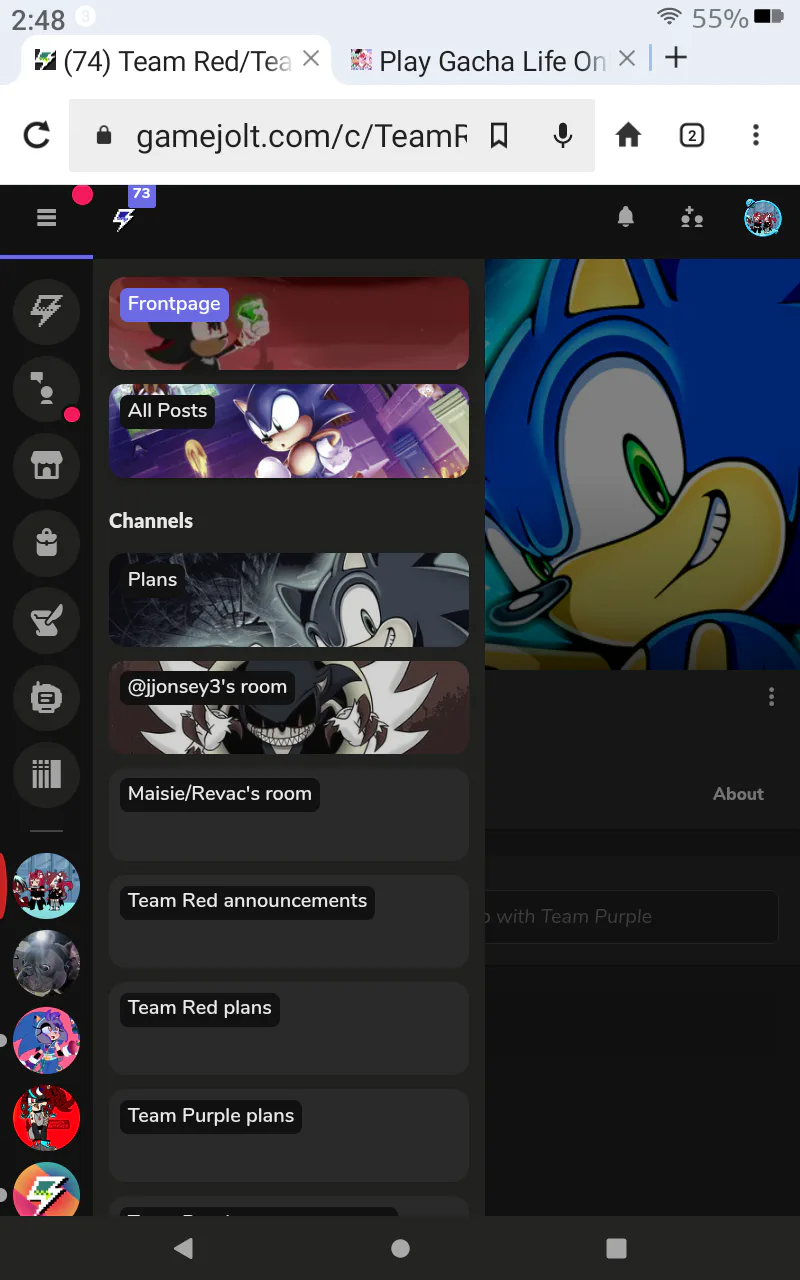800x1280 pixels.
Task: Open the chat sidebar icon
Action: (46, 389)
